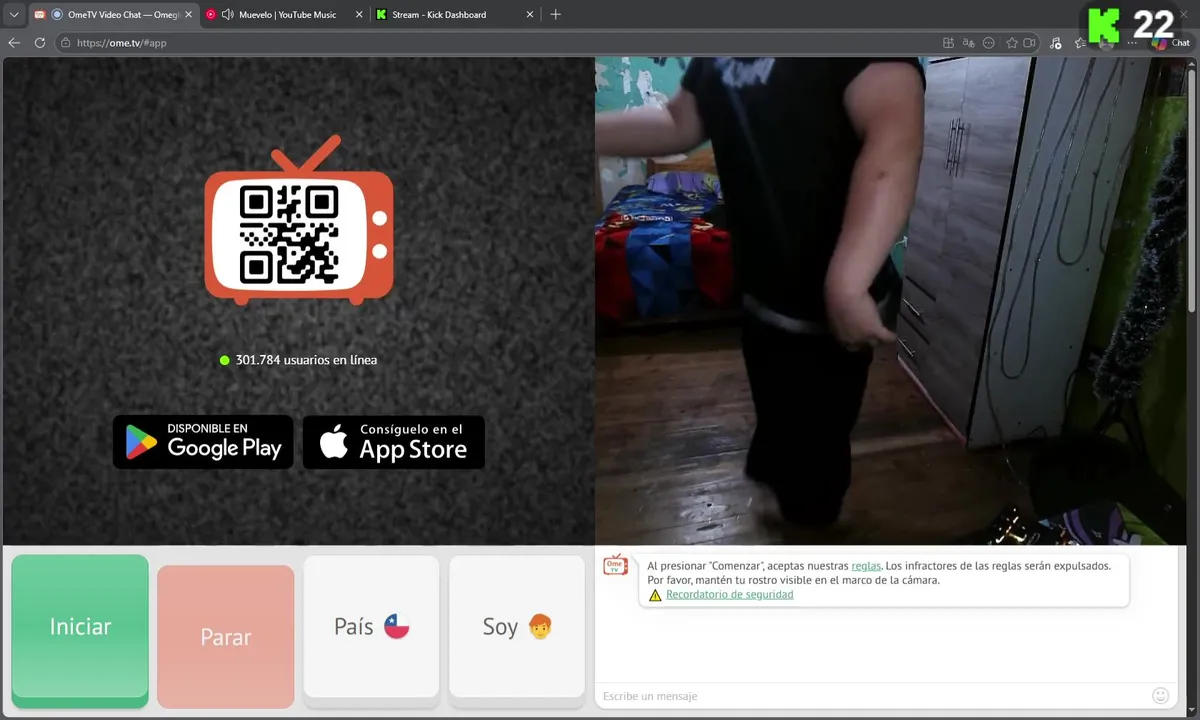This screenshot has height=720, width=1200.
Task: Mute the YouTube Music tab speaker icon
Action: coord(227,15)
